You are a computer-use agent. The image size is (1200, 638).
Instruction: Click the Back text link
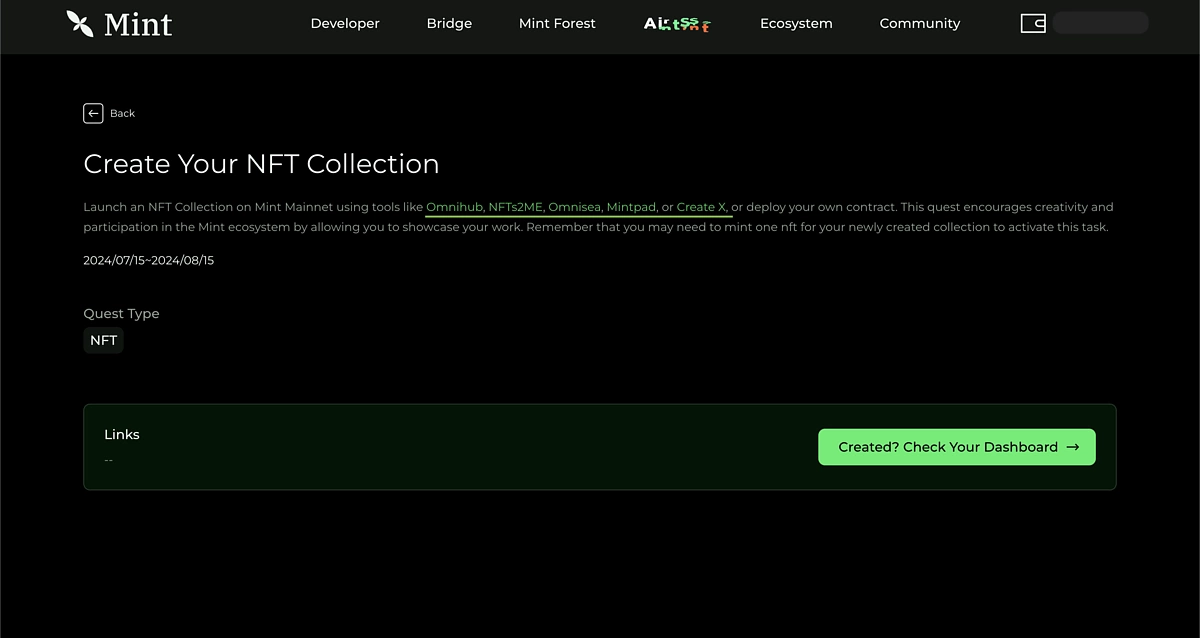tap(122, 113)
